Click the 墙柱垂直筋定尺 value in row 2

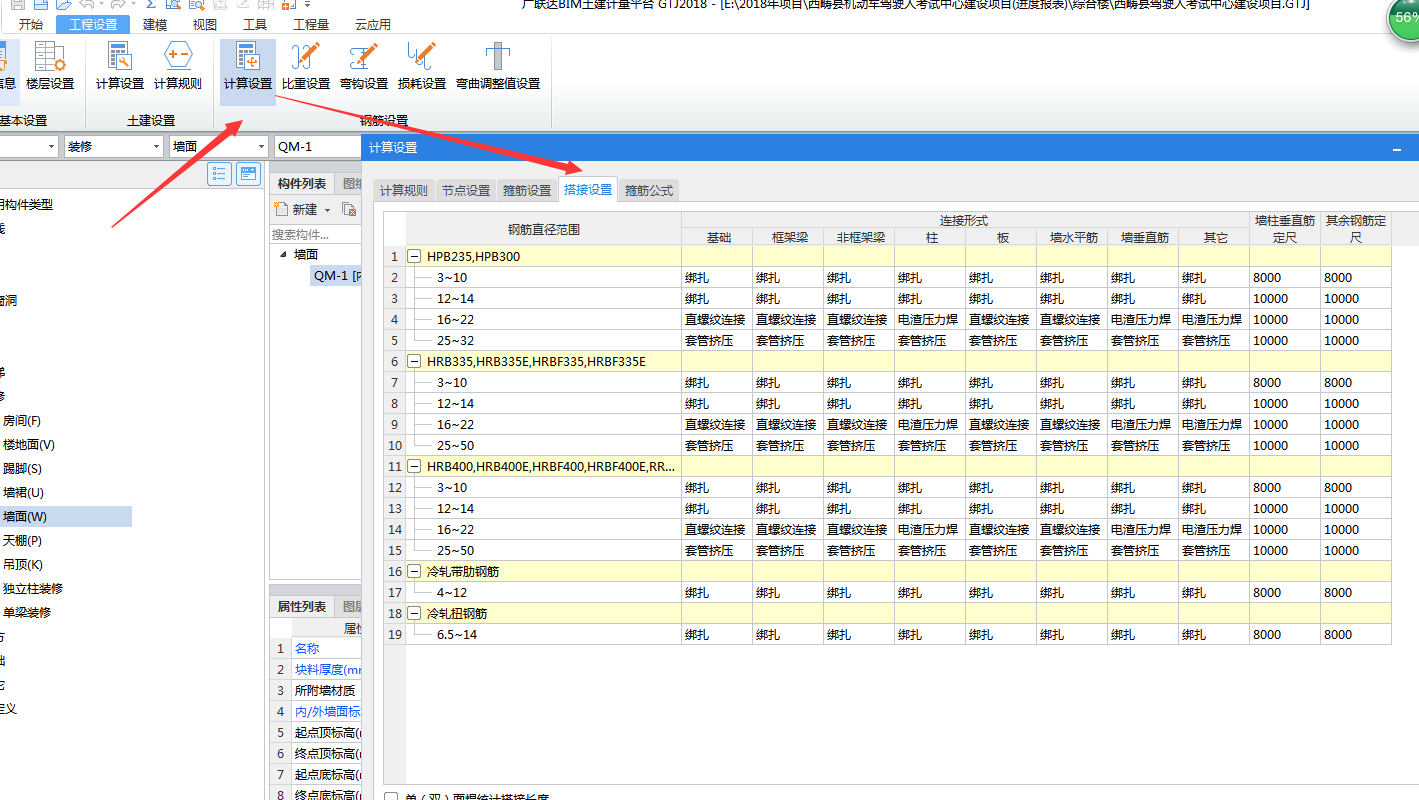(x=1284, y=278)
